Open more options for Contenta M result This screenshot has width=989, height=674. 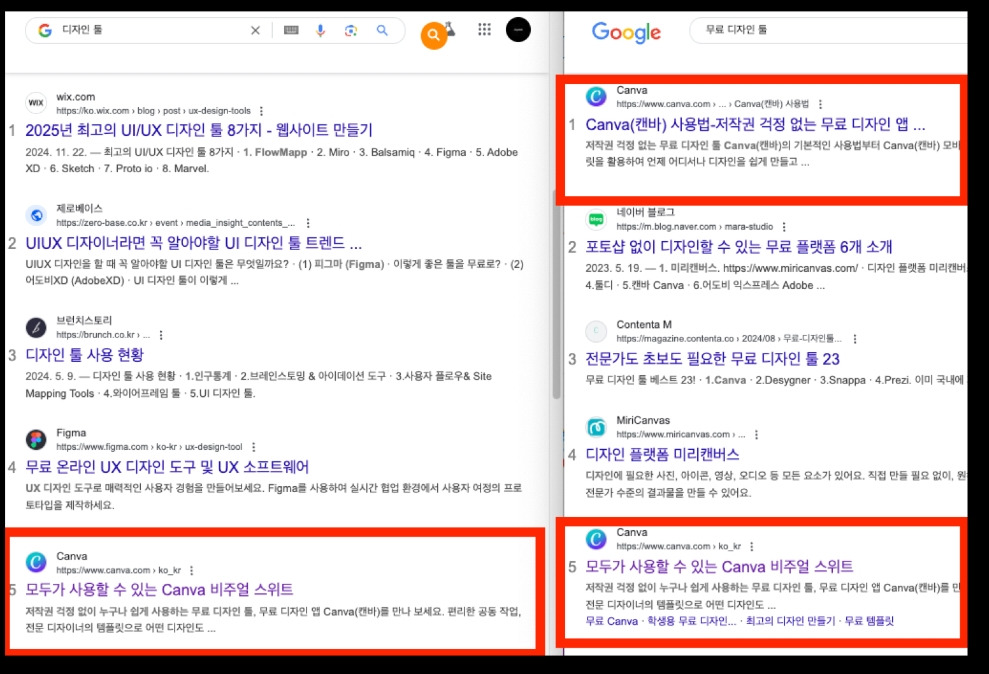pos(855,339)
